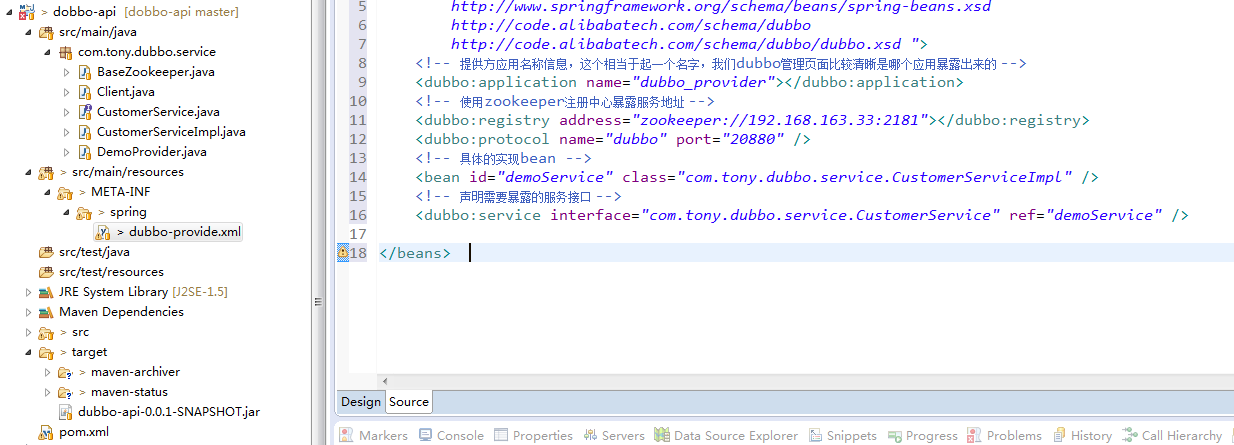
Task: Click the JRE System Library icon
Action: click(x=46, y=292)
